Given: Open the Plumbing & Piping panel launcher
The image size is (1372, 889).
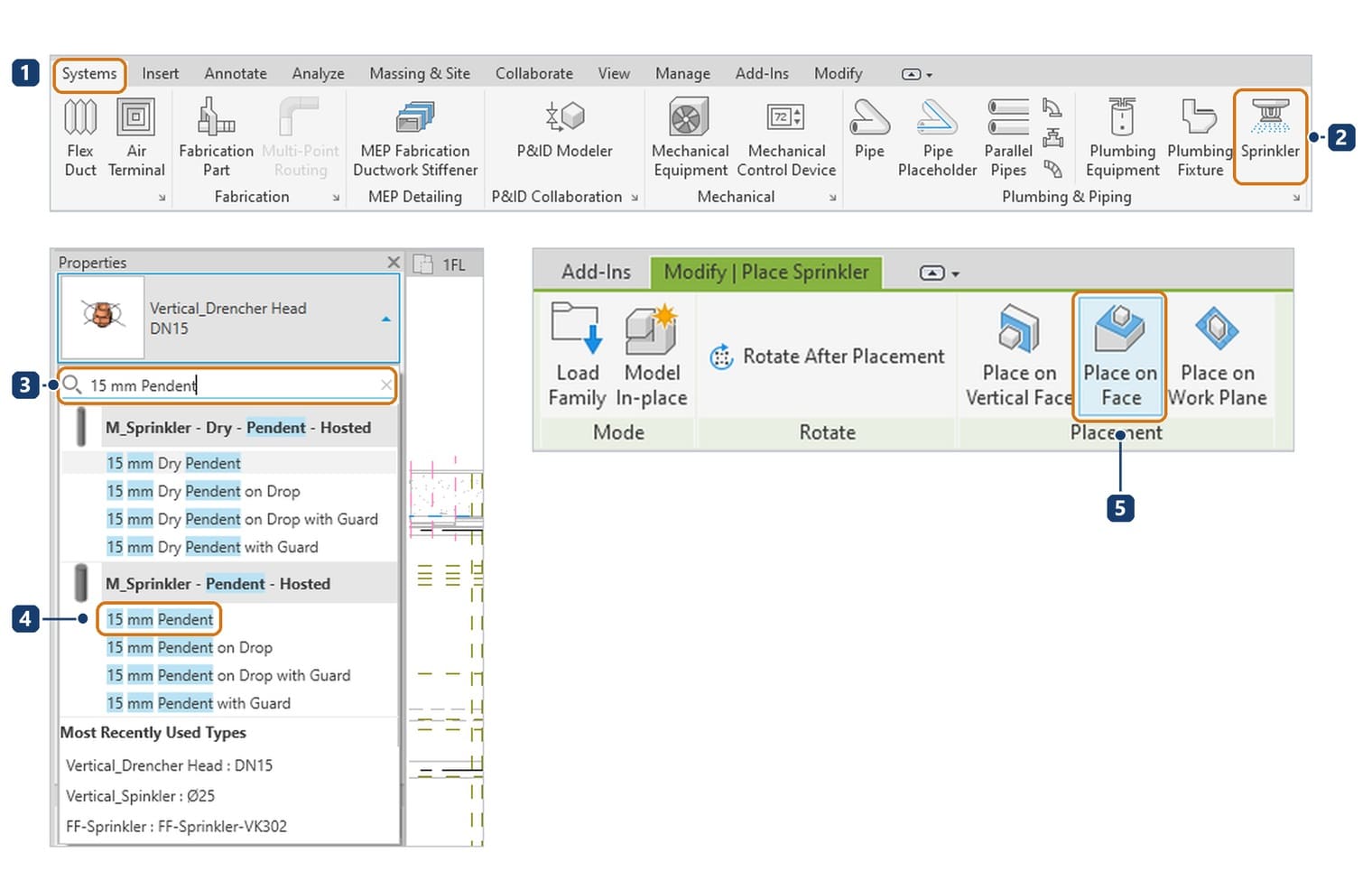Looking at the screenshot, I should 1296,198.
